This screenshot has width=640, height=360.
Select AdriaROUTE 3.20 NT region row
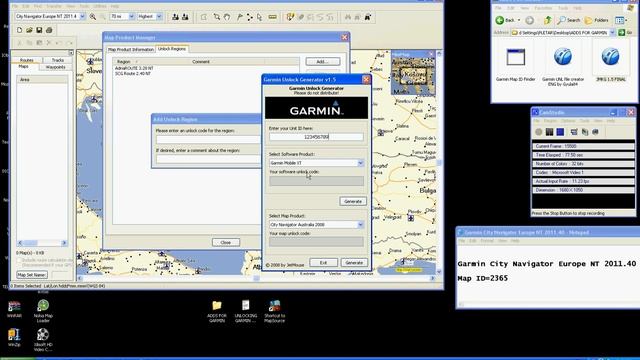pyautogui.click(x=134, y=68)
